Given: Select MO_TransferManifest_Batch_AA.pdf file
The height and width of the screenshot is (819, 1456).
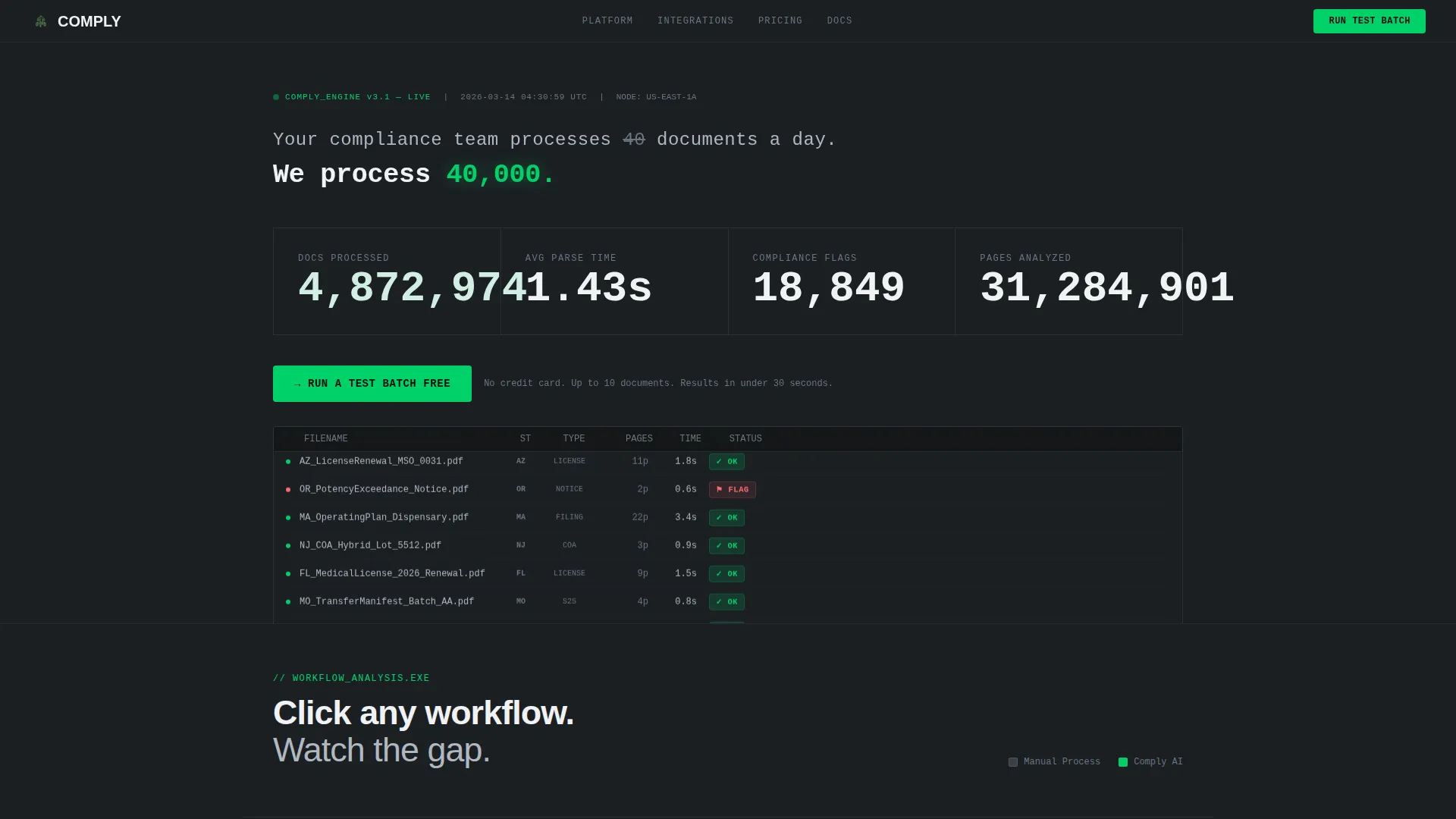Looking at the screenshot, I should [387, 601].
